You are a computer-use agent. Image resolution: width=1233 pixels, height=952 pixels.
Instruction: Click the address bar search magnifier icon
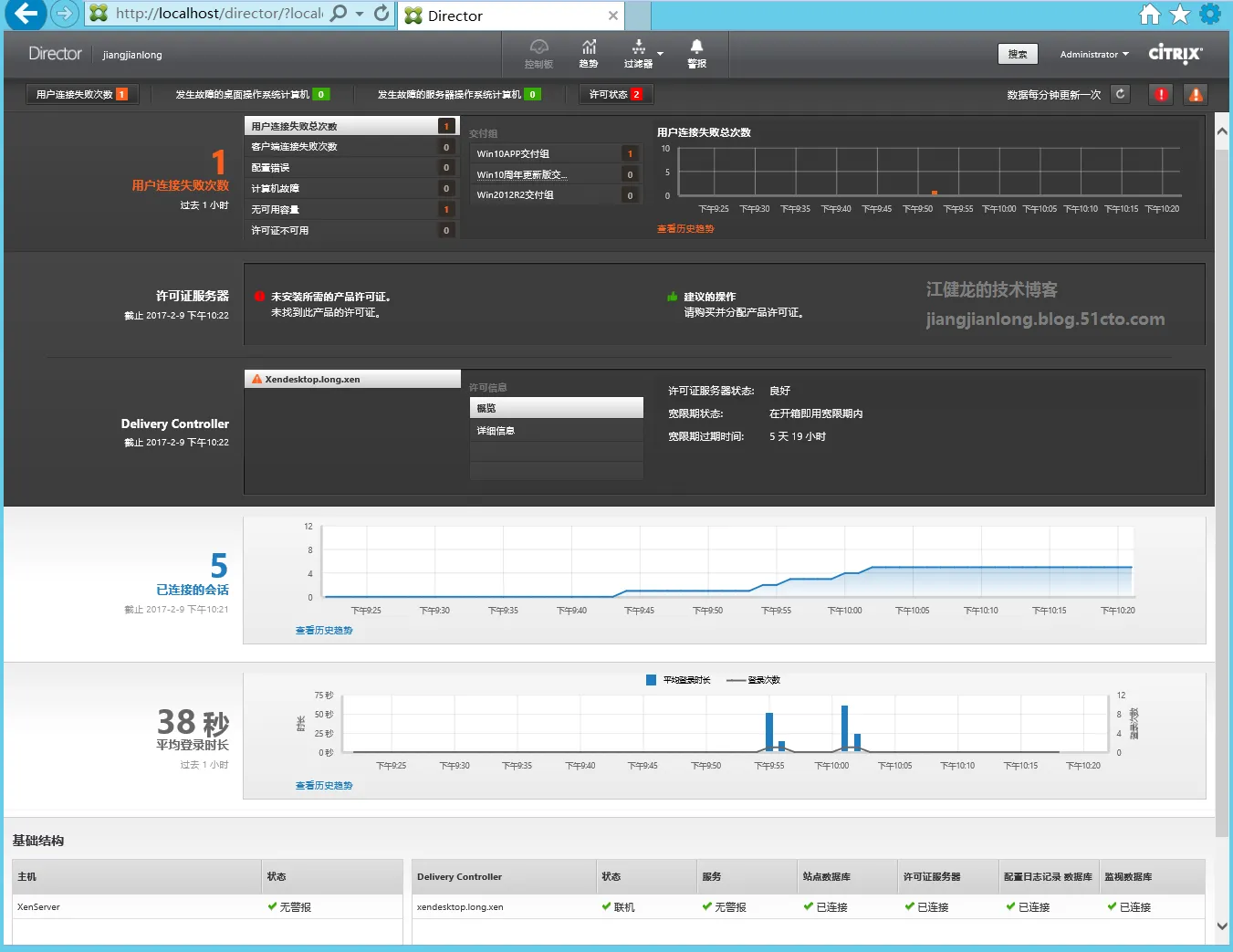(x=339, y=14)
